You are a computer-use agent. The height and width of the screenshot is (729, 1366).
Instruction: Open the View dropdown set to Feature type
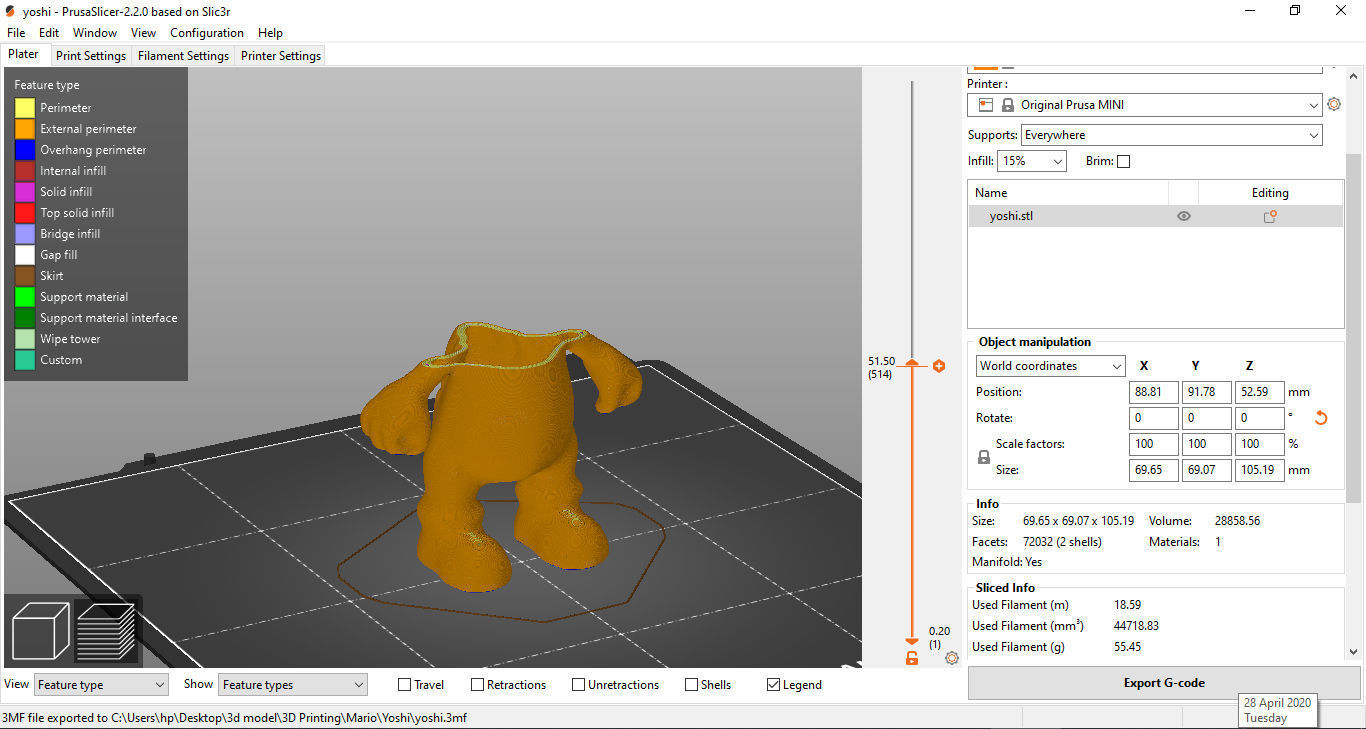(x=101, y=685)
